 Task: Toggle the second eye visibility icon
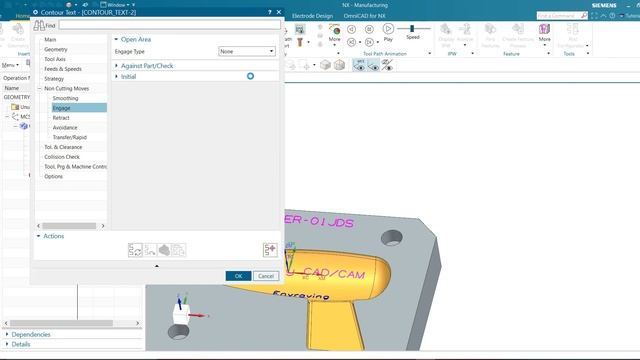(373, 65)
